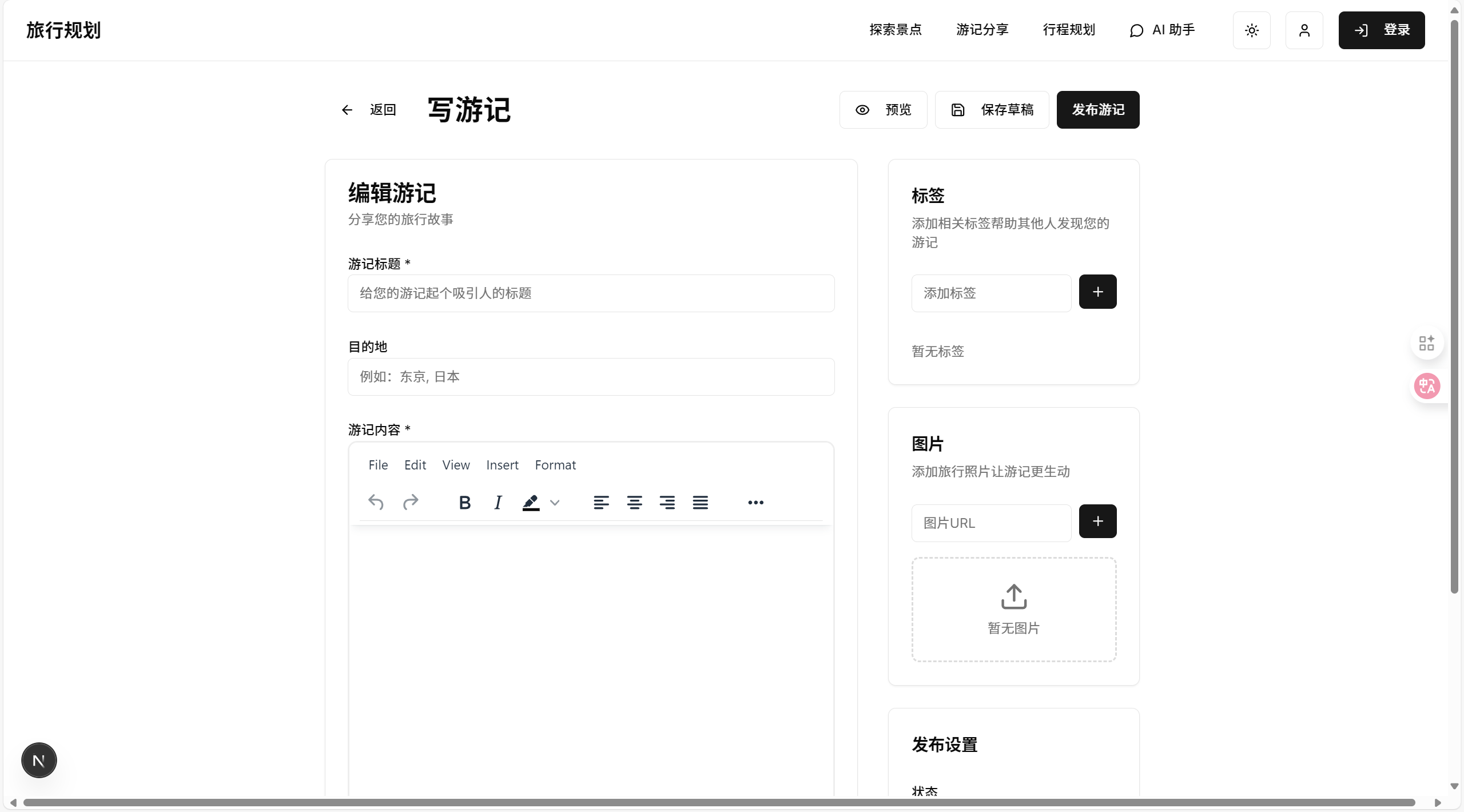Click the 发布游记 publish button
Screen dimensions: 1464x812
1097,110
